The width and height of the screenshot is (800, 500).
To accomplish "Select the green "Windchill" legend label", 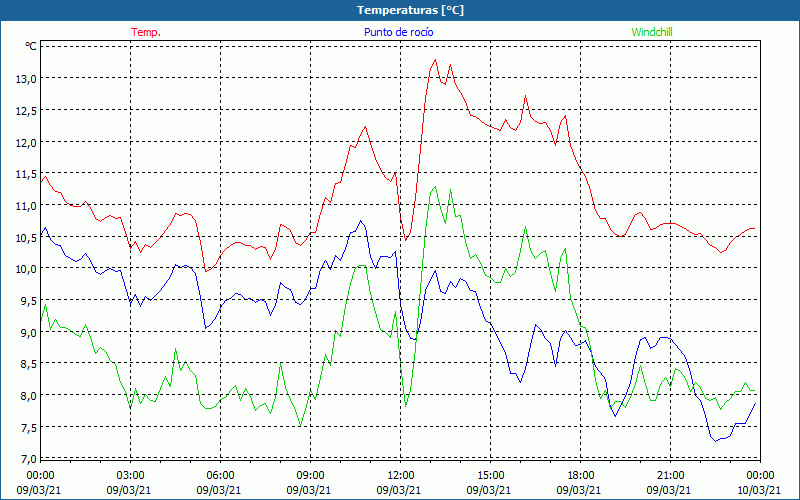I will pyautogui.click(x=652, y=32).
